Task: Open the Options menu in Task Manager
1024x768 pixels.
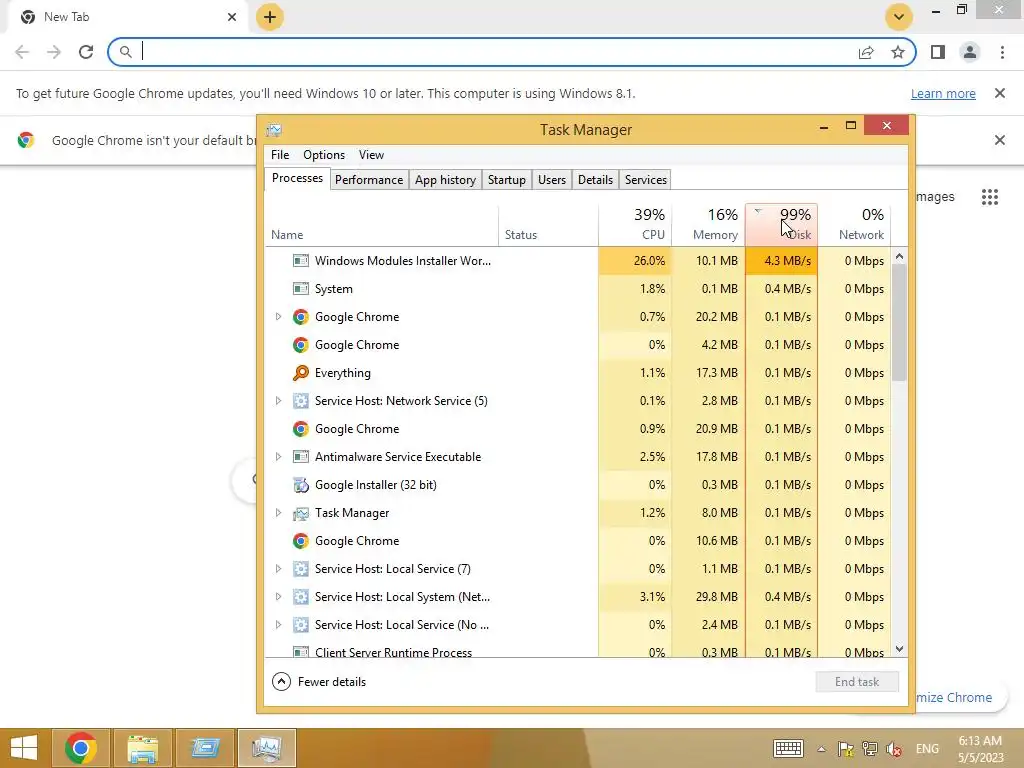Action: click(324, 155)
